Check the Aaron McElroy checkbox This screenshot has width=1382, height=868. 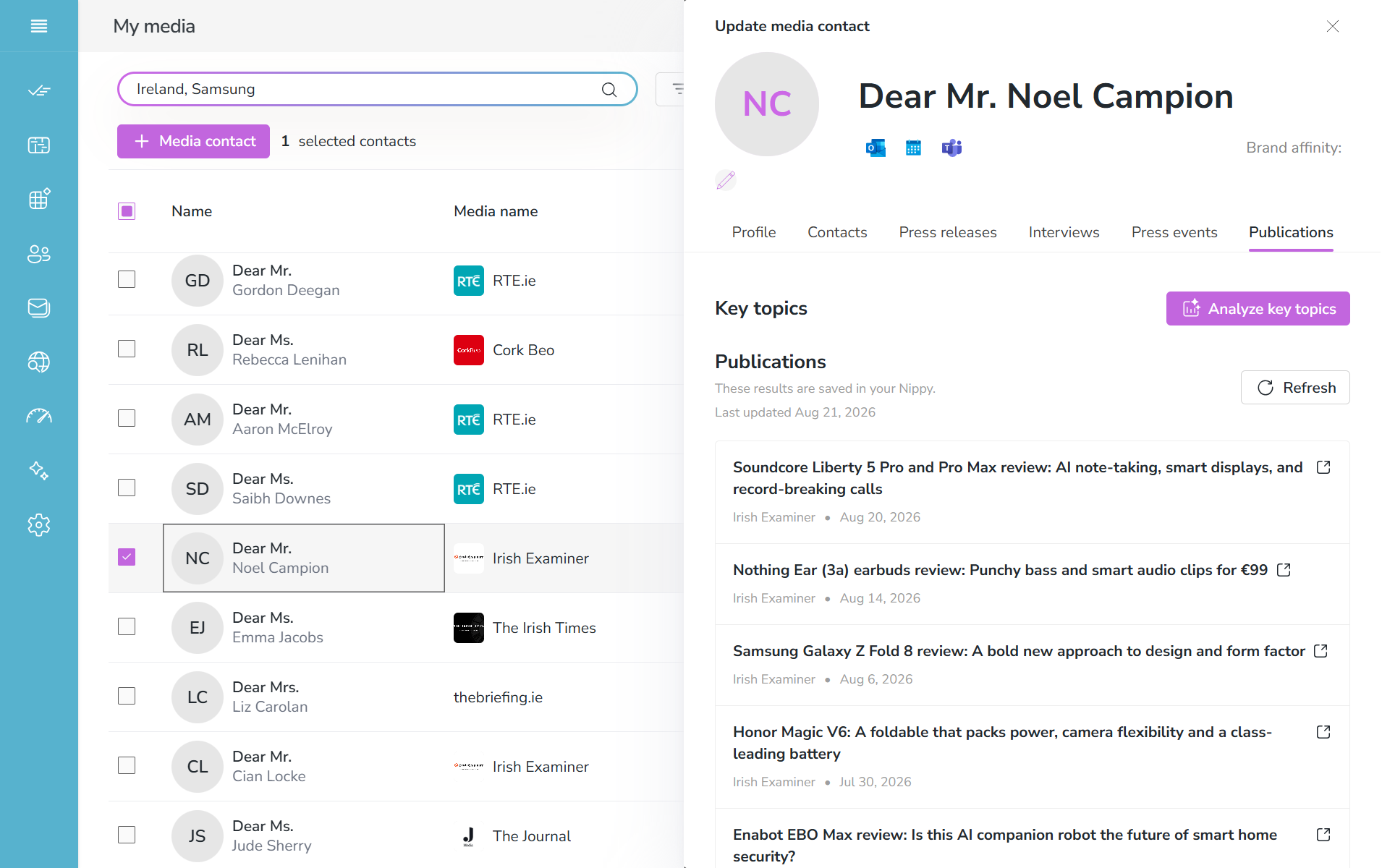click(x=127, y=418)
